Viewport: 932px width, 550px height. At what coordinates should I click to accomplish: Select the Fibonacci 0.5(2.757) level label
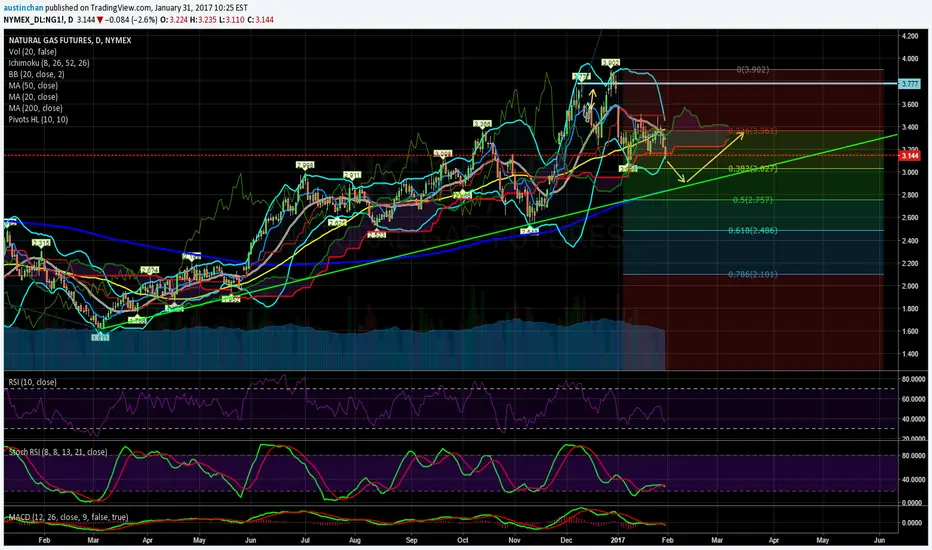[752, 200]
